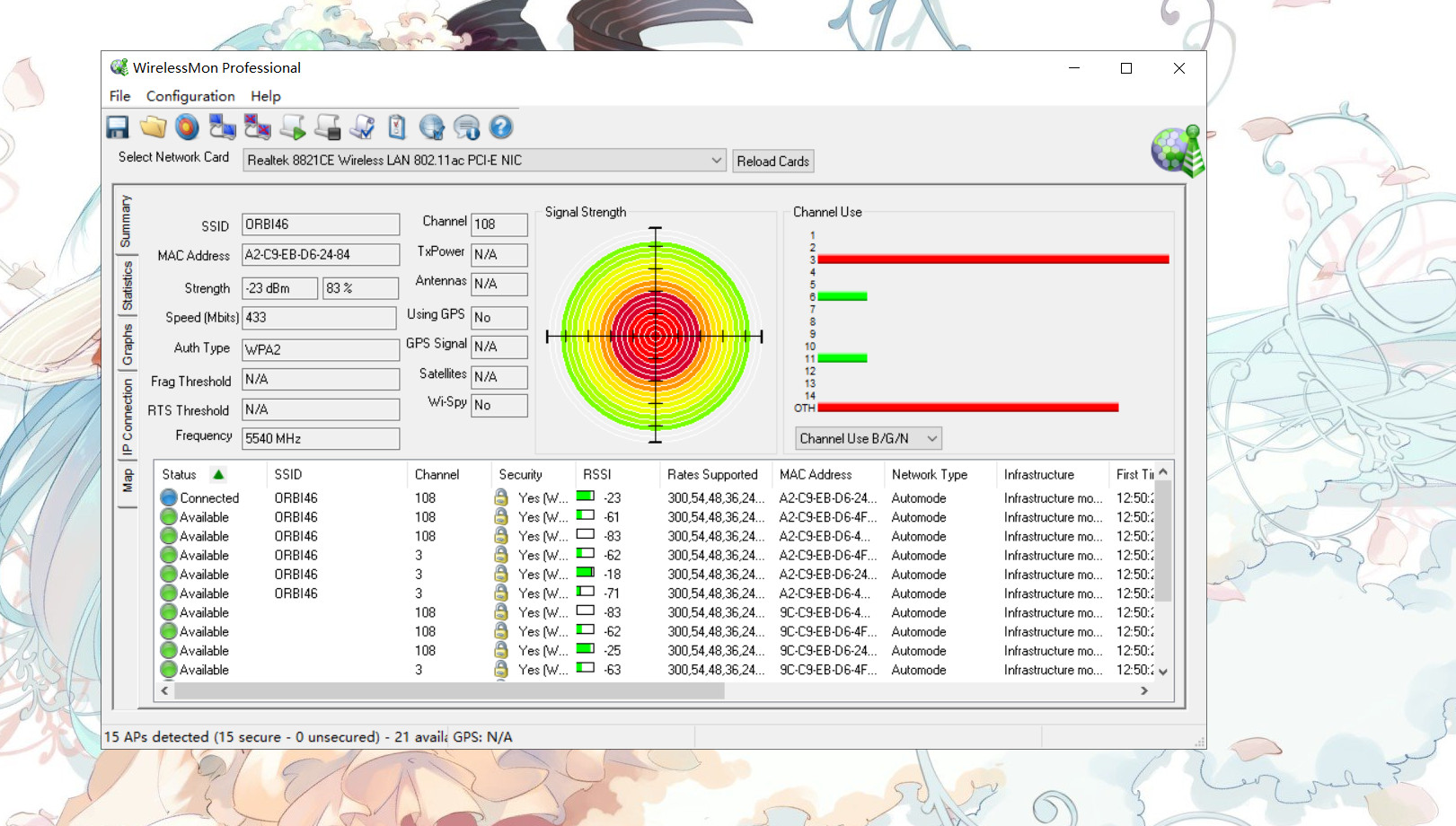
Task: Sort the list by the Status column header
Action: click(x=180, y=475)
